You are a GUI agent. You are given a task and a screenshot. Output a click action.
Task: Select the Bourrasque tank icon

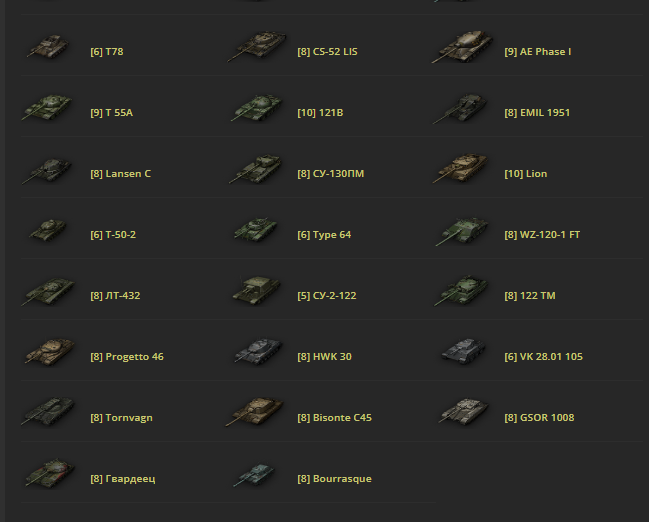tap(254, 474)
